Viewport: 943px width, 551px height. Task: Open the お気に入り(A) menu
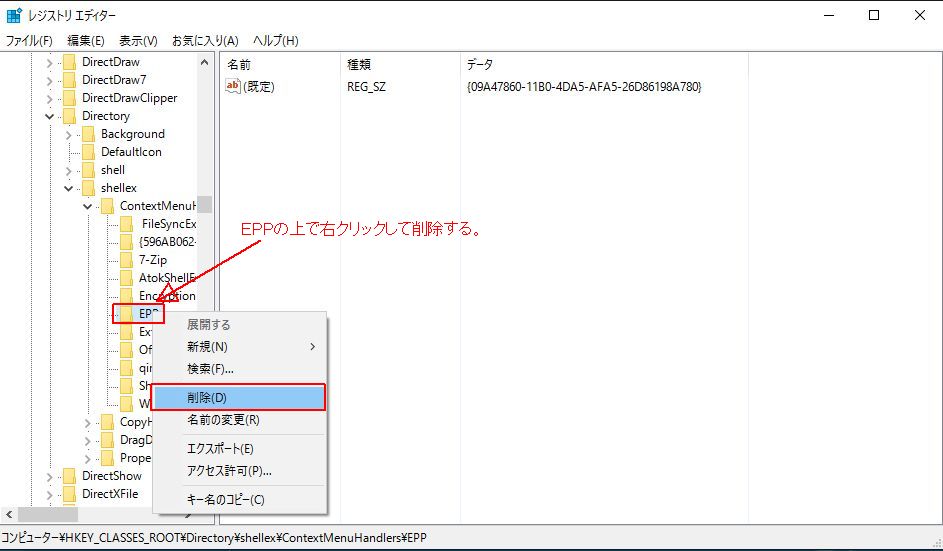(x=205, y=41)
